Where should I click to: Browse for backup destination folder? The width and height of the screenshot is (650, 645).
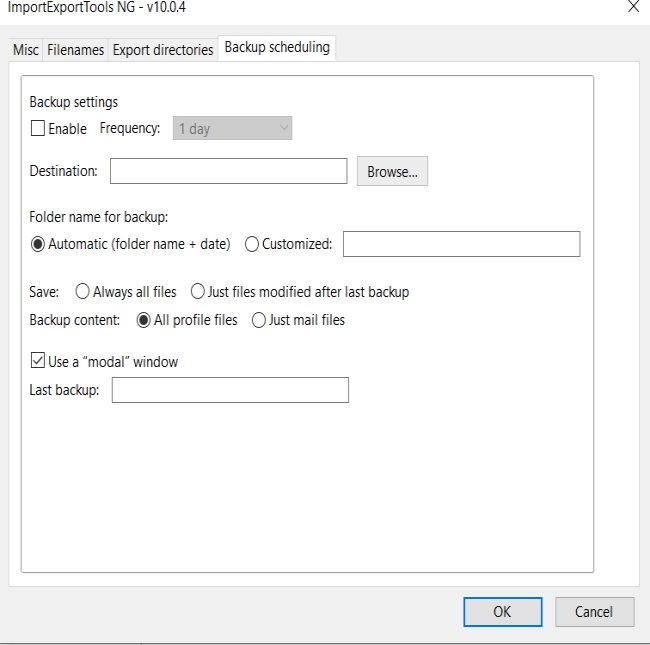[392, 171]
